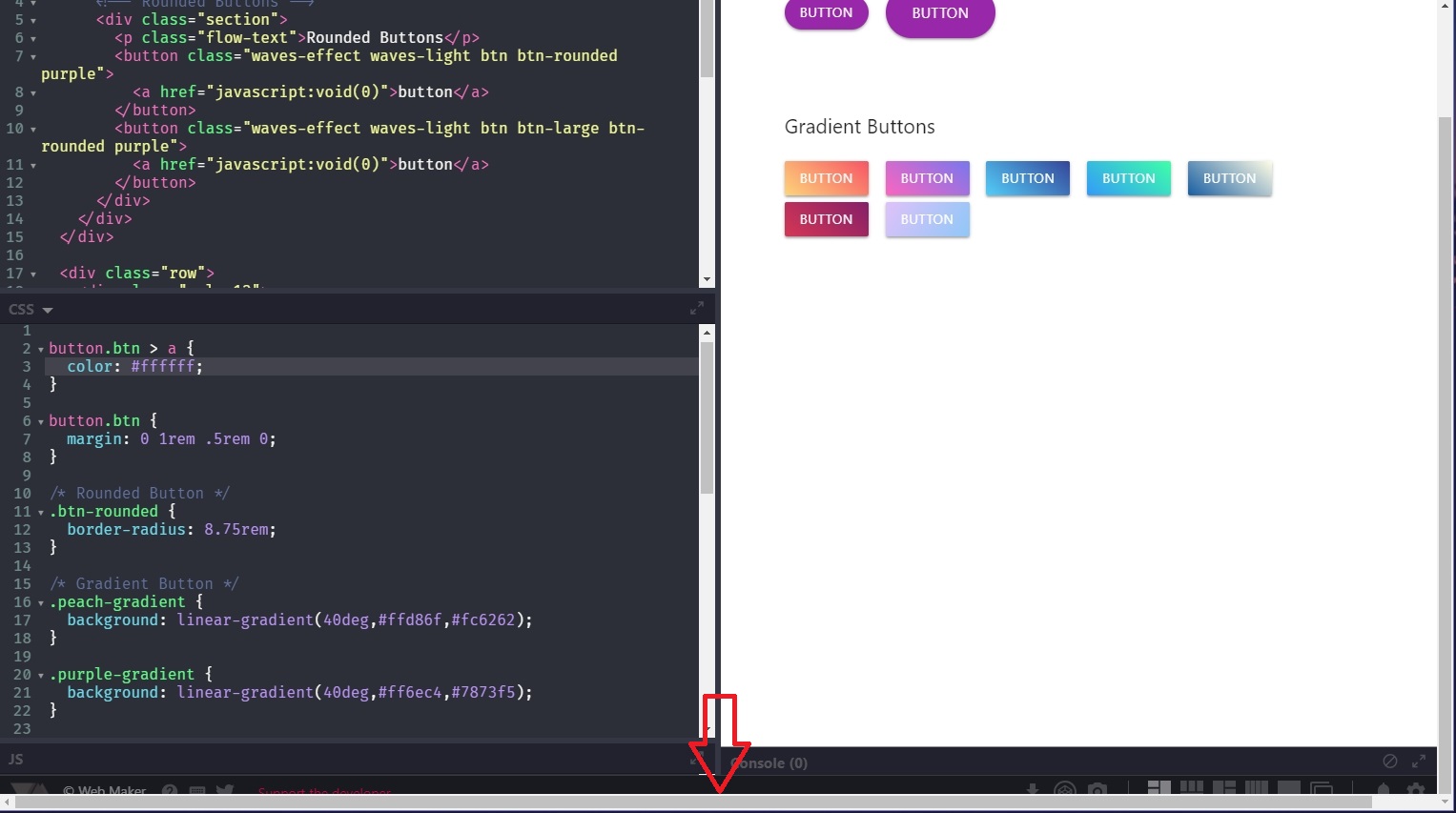Image resolution: width=1456 pixels, height=813 pixels.
Task: Clear the console output
Action: click(1390, 761)
